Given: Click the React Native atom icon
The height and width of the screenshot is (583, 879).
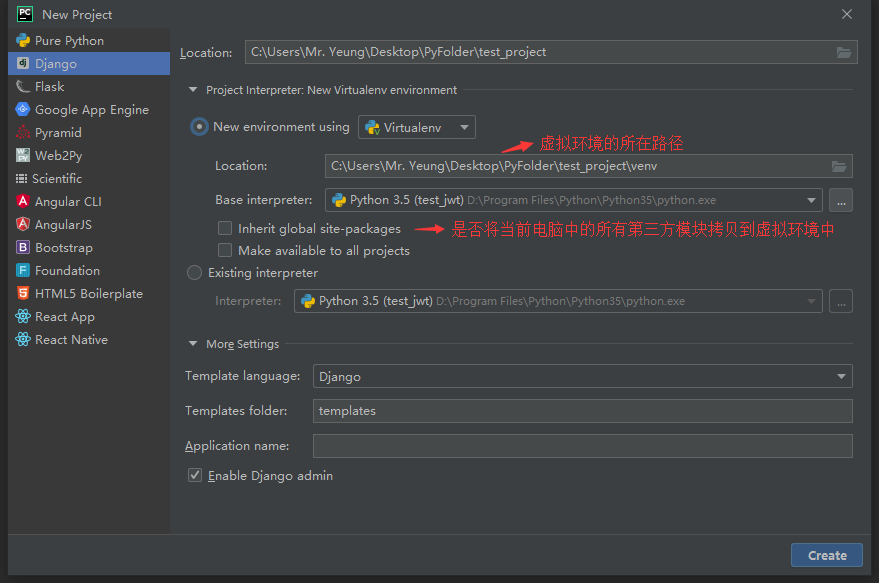Looking at the screenshot, I should (23, 339).
